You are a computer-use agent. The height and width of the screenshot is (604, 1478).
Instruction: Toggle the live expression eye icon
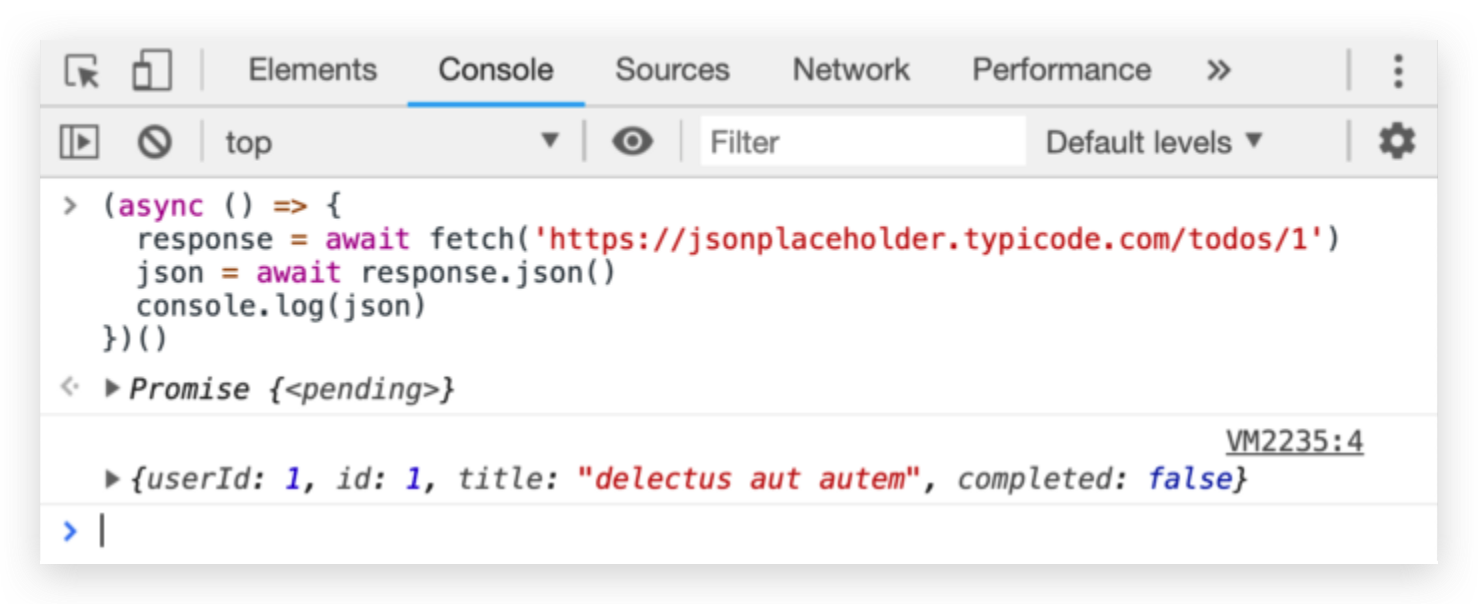click(632, 142)
